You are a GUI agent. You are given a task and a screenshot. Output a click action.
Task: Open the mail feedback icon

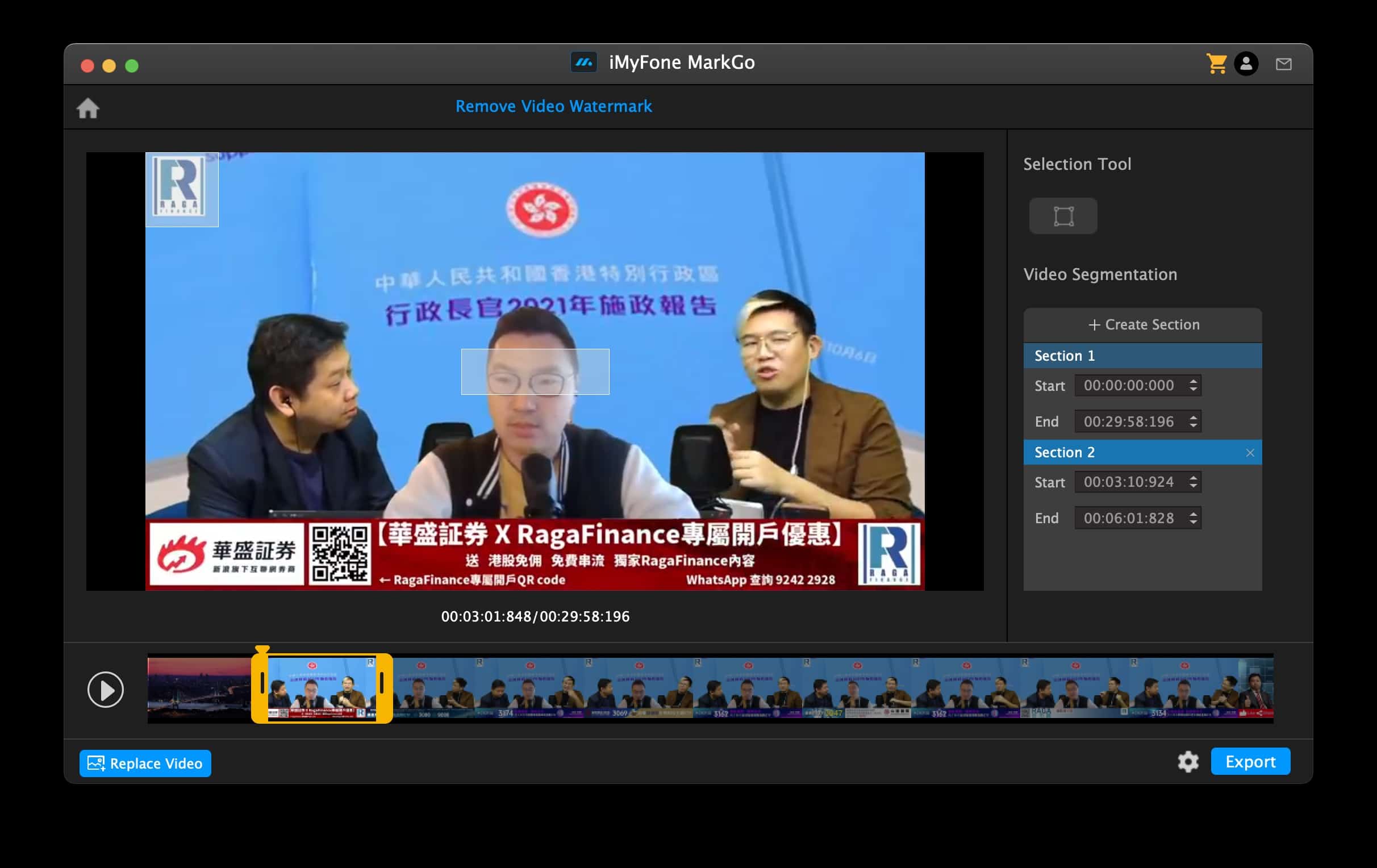coord(1284,64)
